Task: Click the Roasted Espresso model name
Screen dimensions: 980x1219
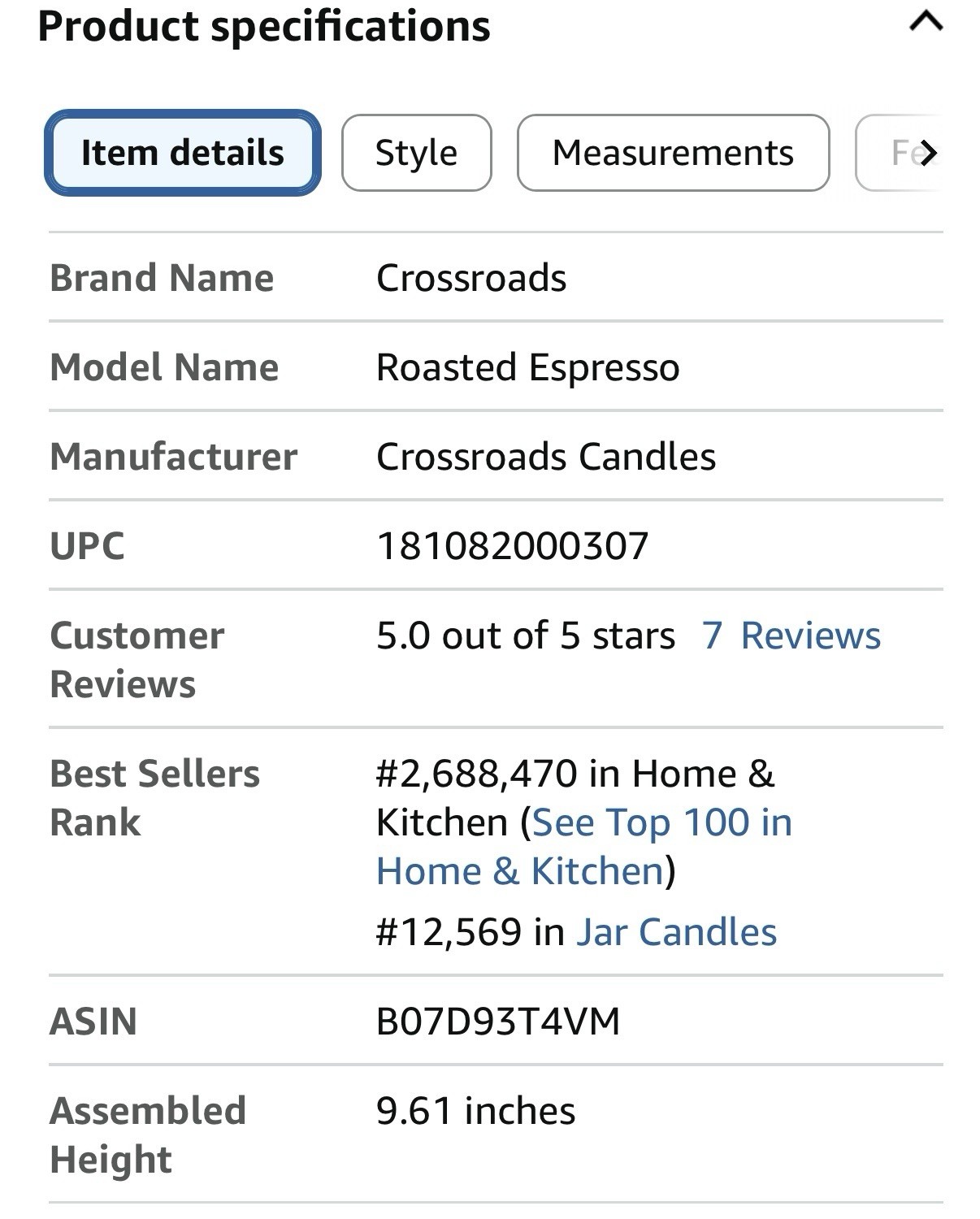Action: pos(528,367)
